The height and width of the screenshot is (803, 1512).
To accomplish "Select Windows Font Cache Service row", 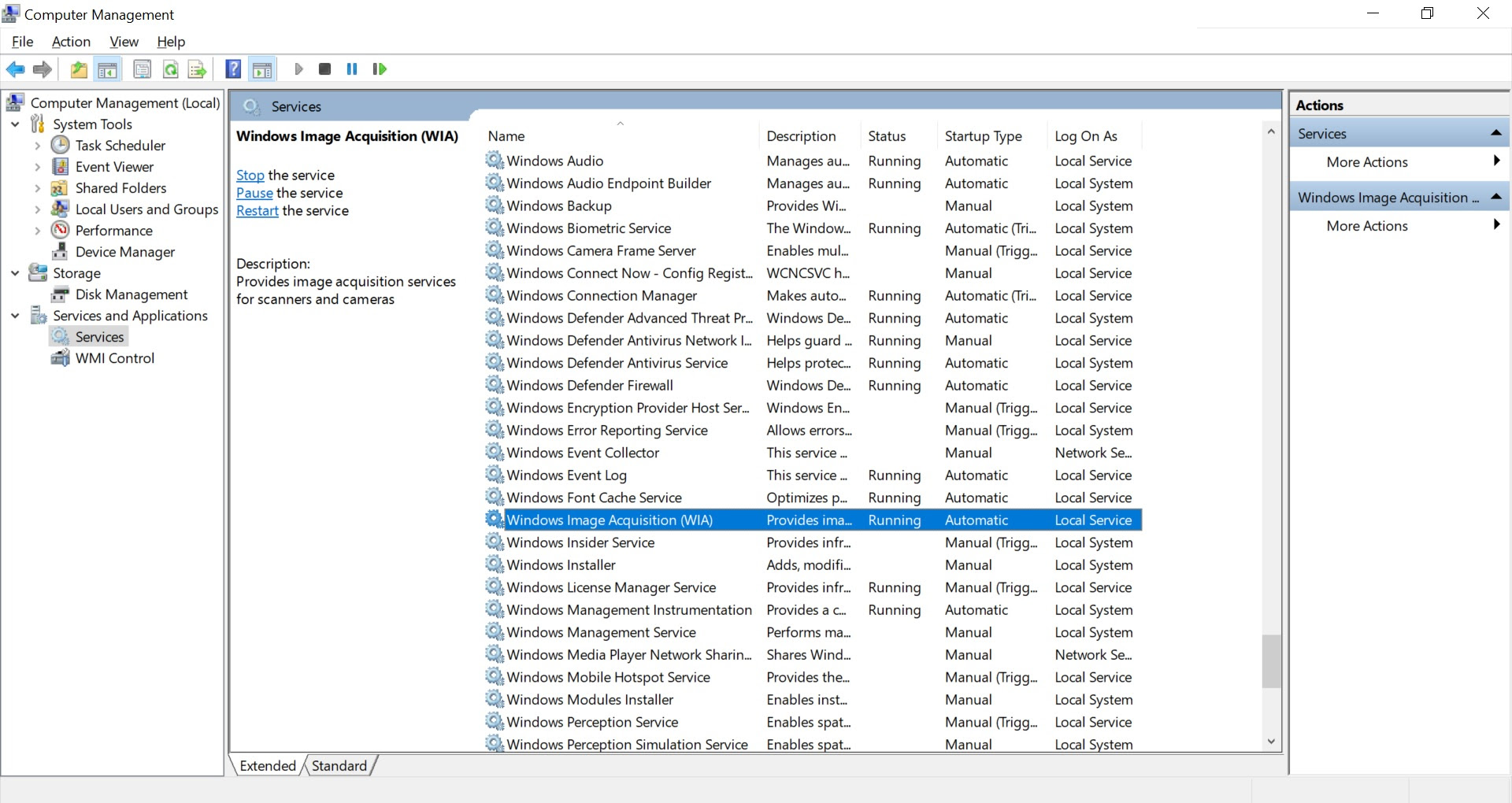I will (x=813, y=498).
